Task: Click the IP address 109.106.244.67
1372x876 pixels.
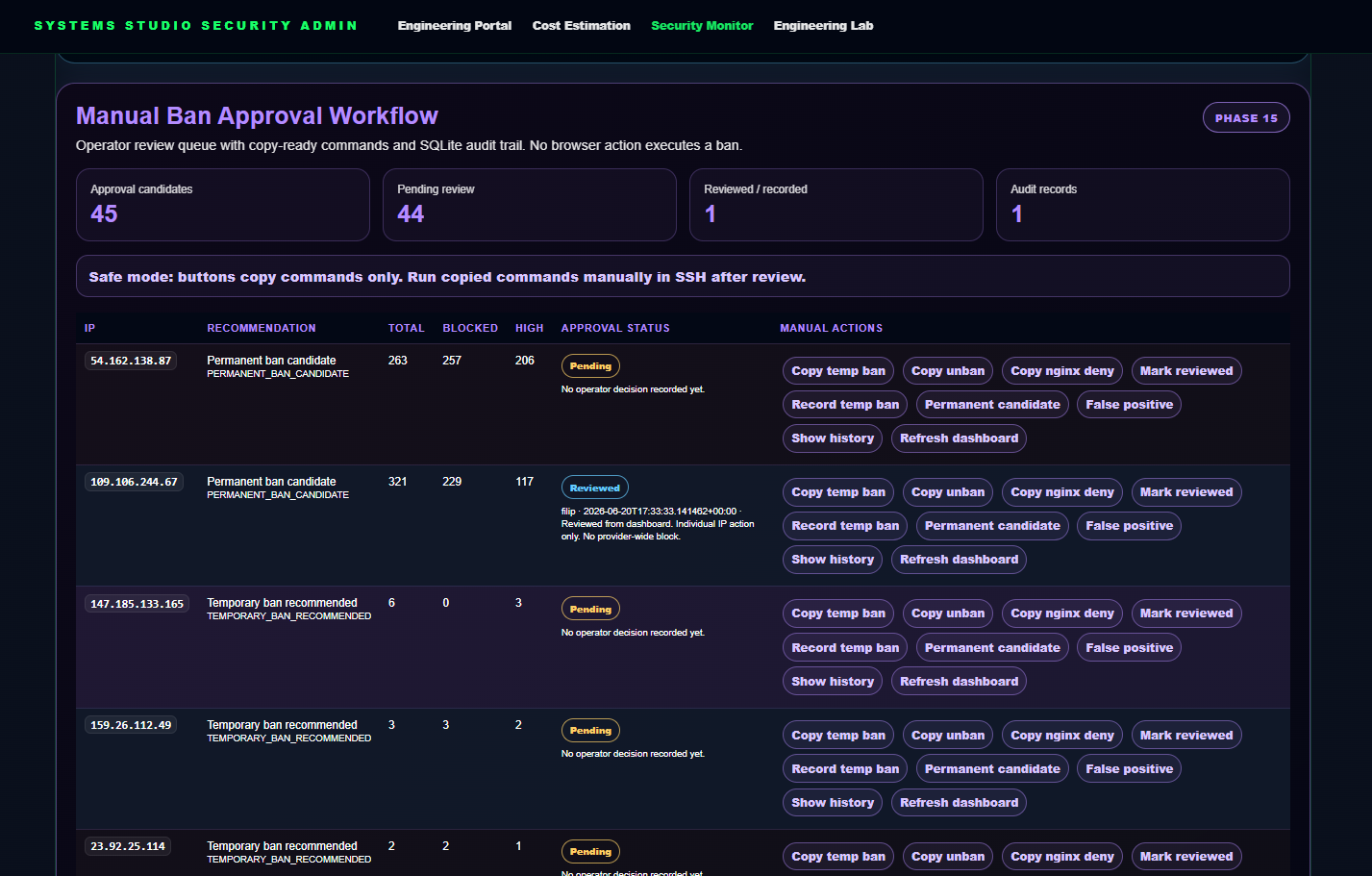Action: click(x=134, y=483)
